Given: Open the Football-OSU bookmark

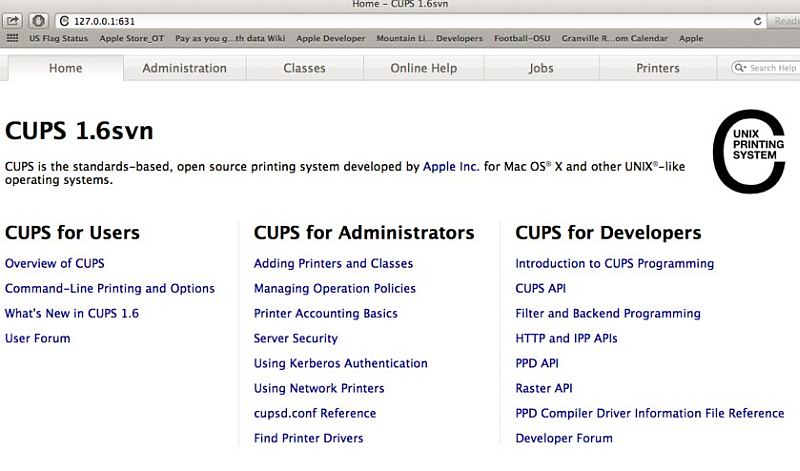Looking at the screenshot, I should [x=522, y=38].
